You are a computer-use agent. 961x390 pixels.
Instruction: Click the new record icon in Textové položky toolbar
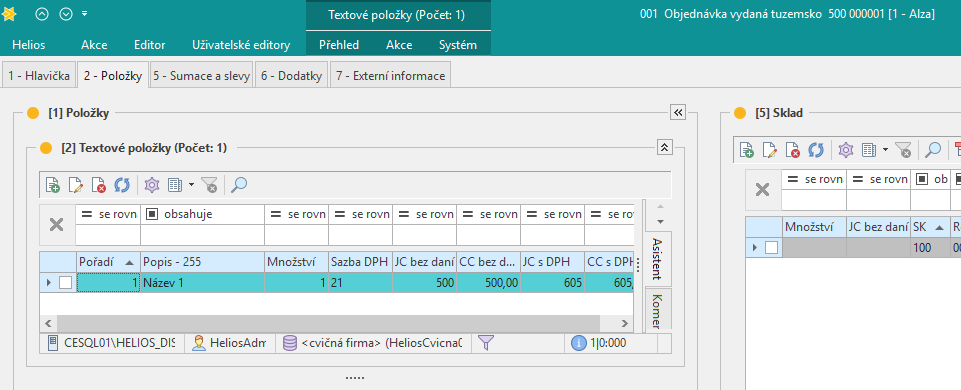[x=53, y=185]
